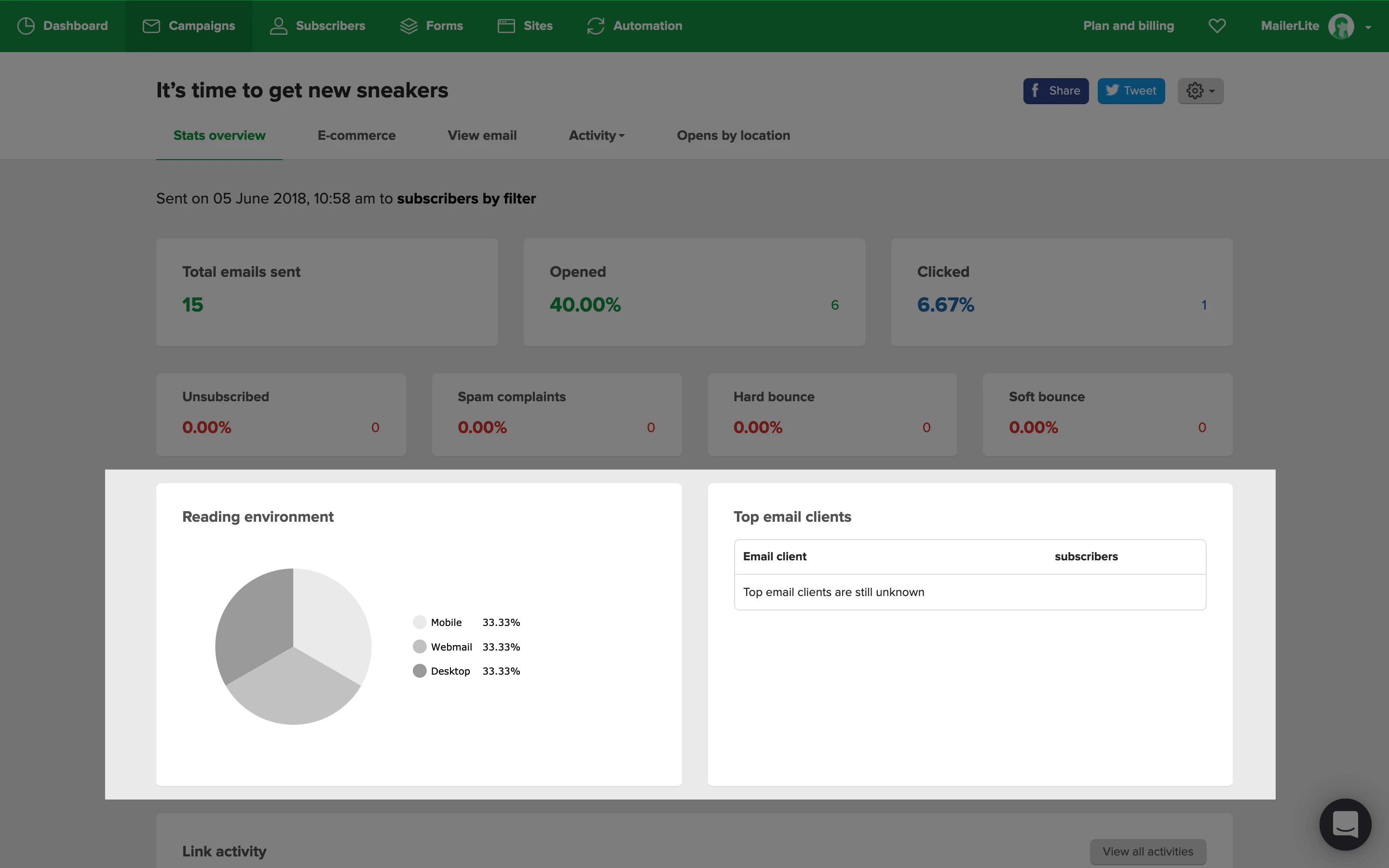This screenshot has width=1389, height=868.
Task: Click the Dashboard clock icon
Action: (x=26, y=26)
